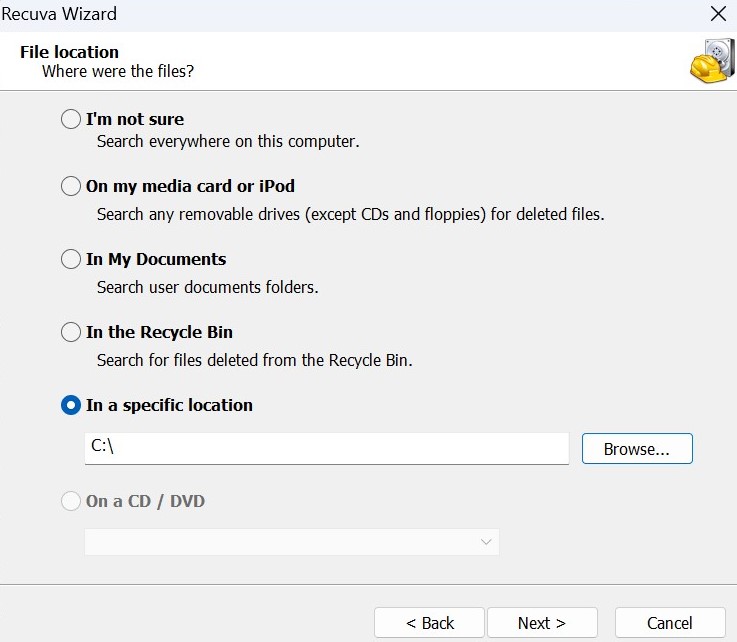Choose "On my media card or iPod"
This screenshot has height=642, width=737.
click(71, 186)
